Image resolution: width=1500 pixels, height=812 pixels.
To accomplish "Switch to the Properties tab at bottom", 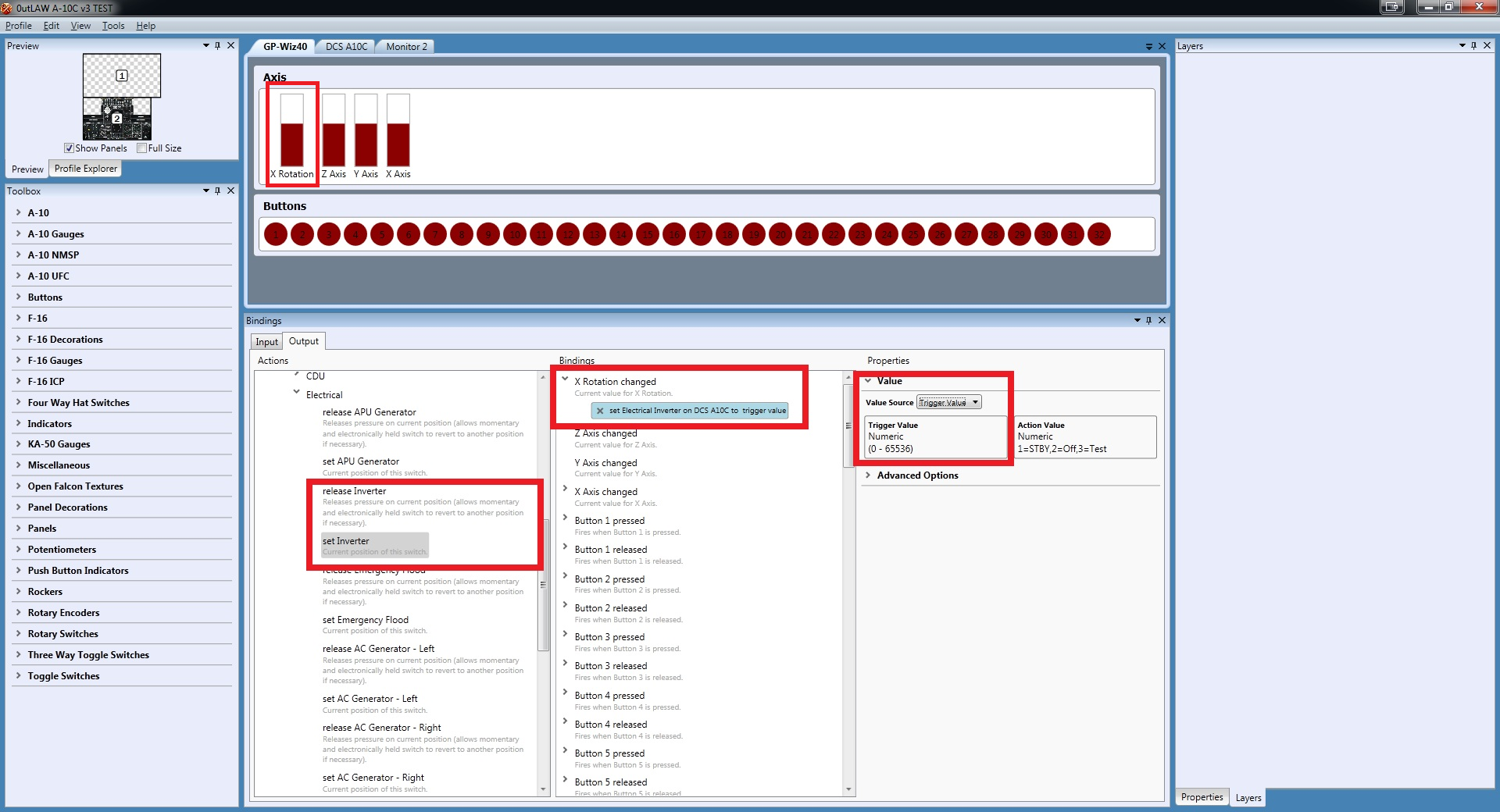I will pyautogui.click(x=1202, y=797).
